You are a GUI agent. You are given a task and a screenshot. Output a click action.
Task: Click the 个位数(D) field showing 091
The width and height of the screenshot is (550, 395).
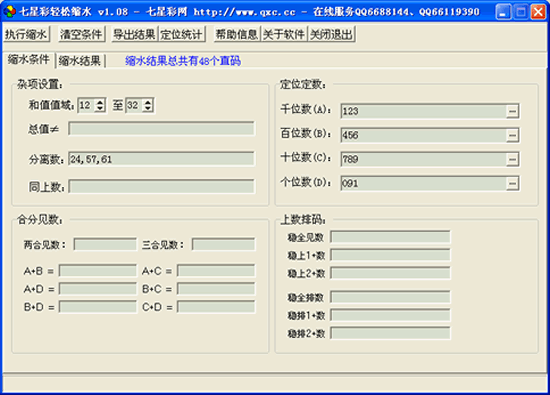[423, 183]
